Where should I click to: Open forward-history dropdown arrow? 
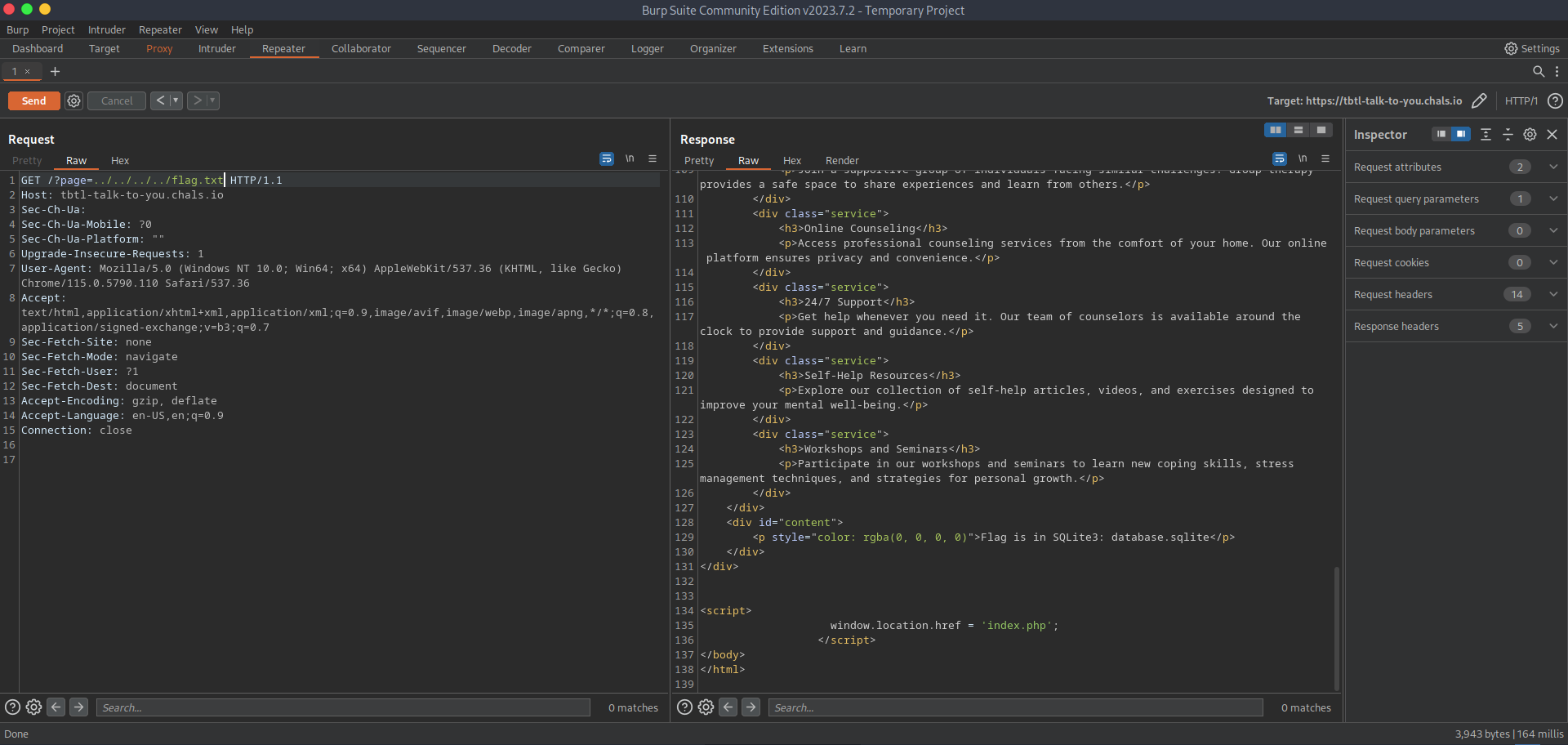tap(212, 100)
